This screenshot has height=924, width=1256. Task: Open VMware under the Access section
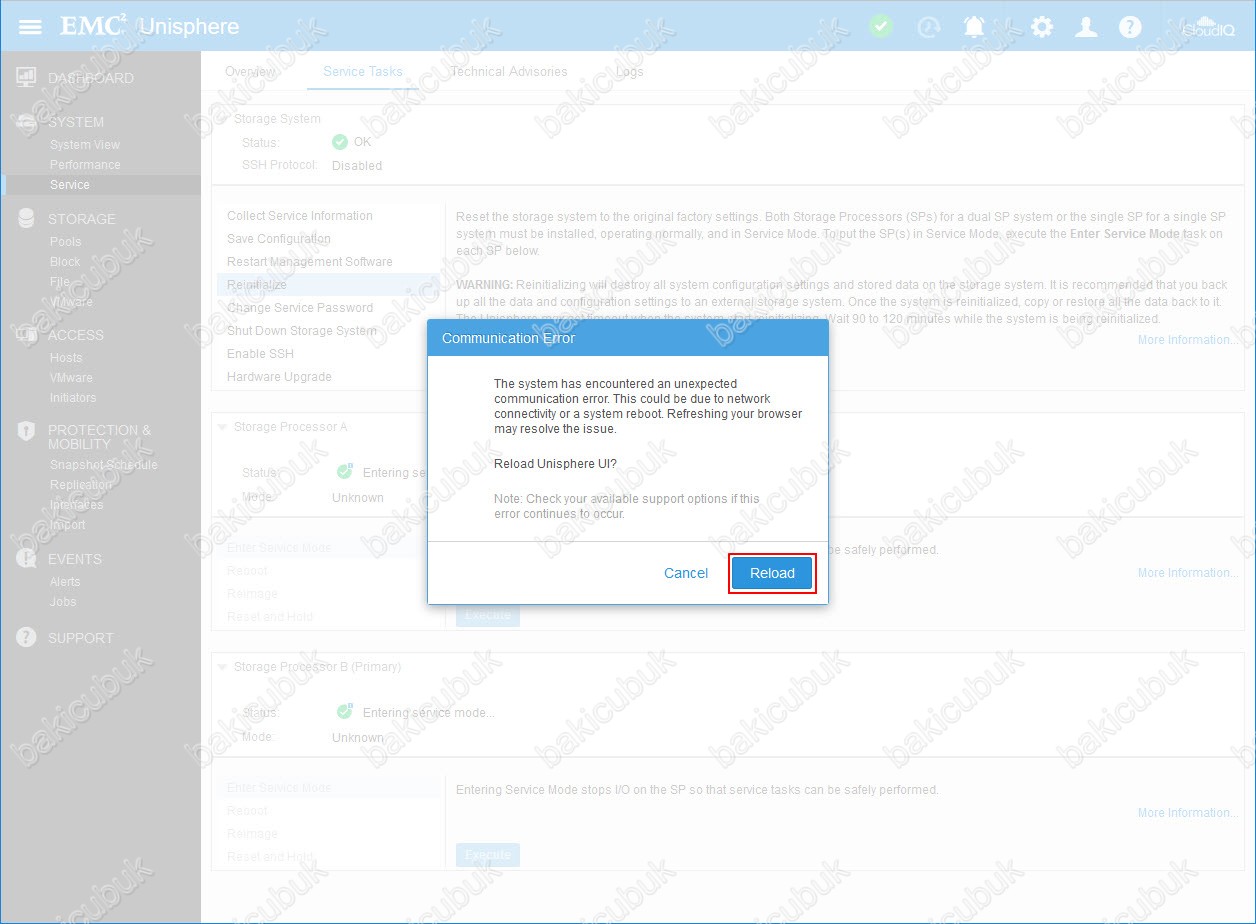point(71,378)
